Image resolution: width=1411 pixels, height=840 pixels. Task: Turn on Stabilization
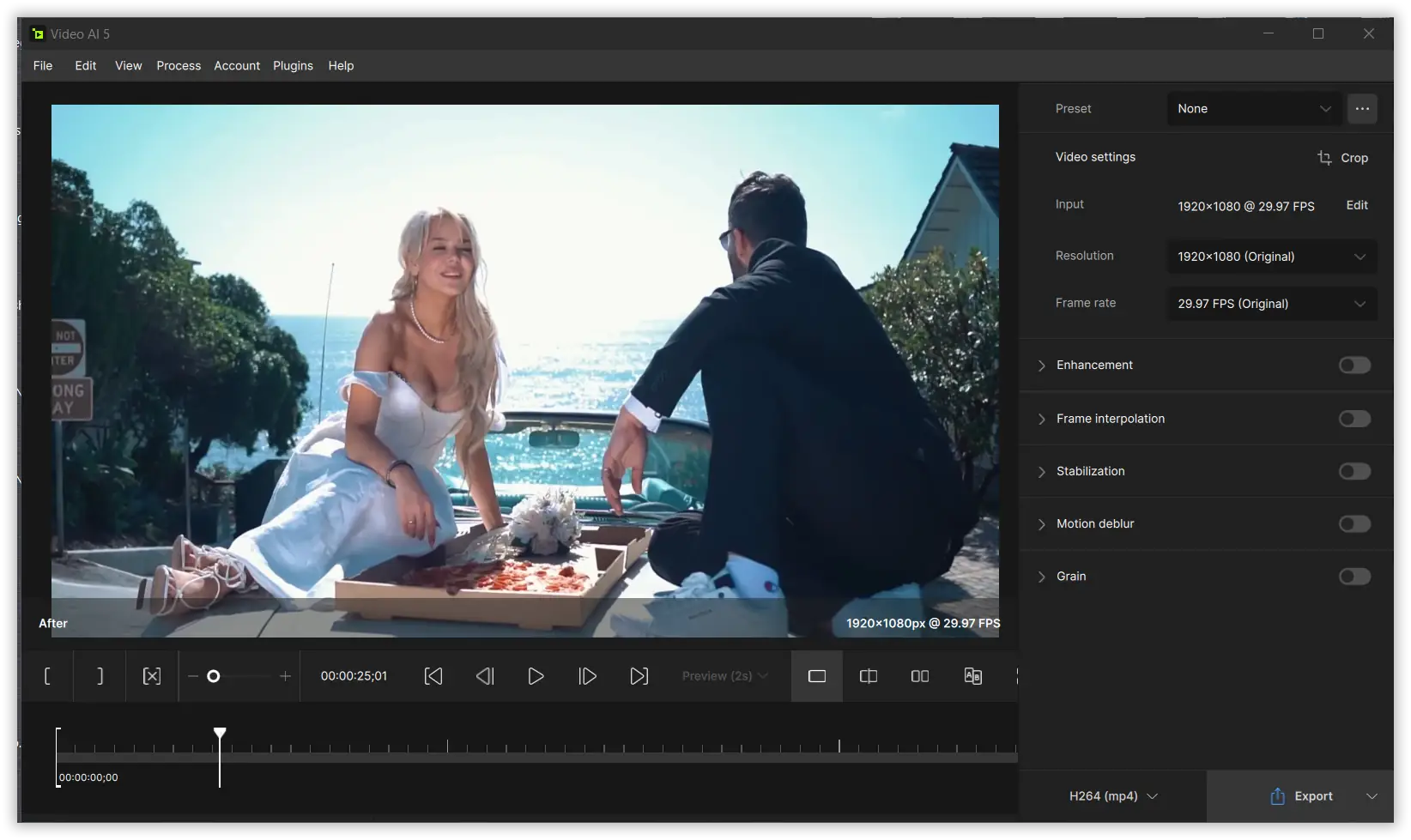pyautogui.click(x=1353, y=471)
